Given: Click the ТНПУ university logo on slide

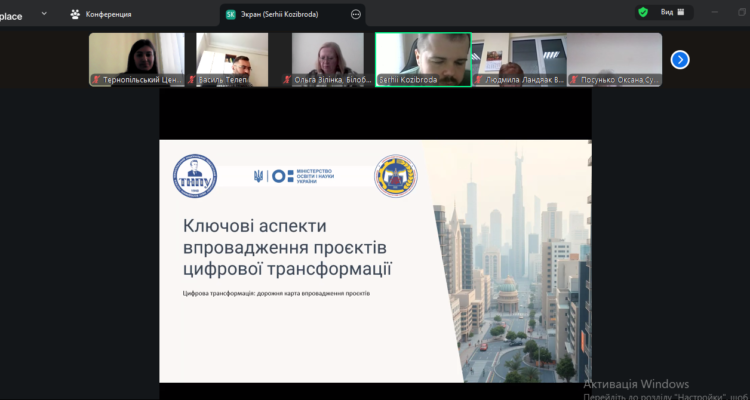Looking at the screenshot, I should pos(195,175).
